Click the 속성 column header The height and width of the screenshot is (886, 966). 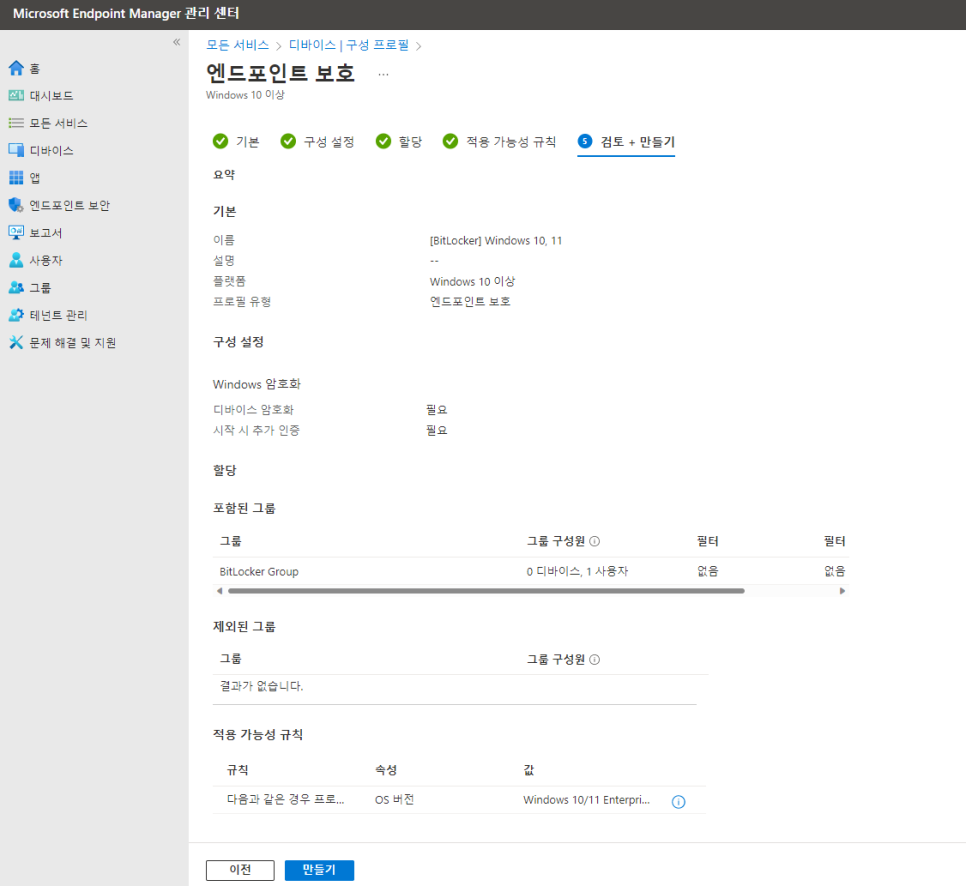tap(386, 770)
